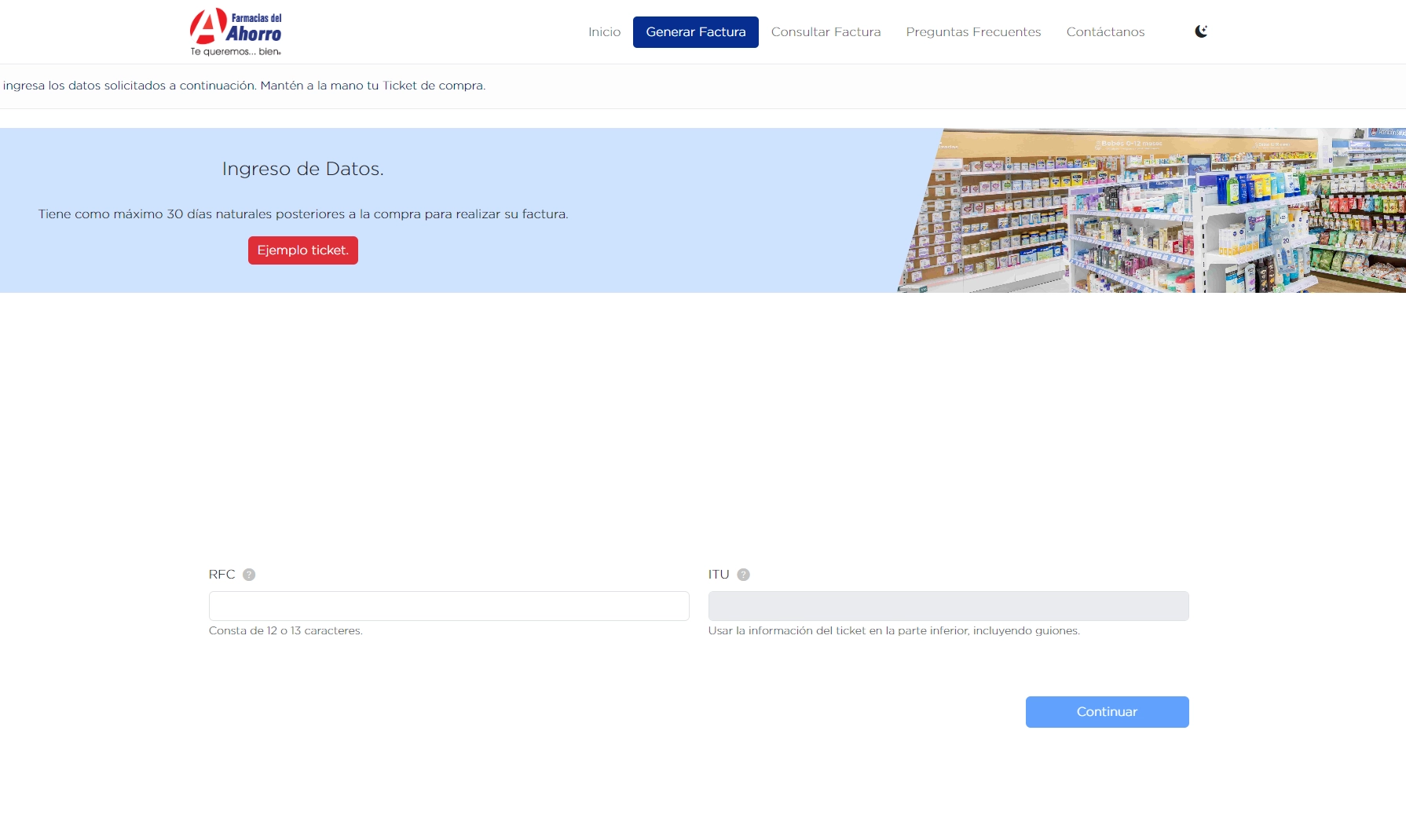Image resolution: width=1406 pixels, height=840 pixels.
Task: Open the ITU help question mark
Action: (x=744, y=574)
